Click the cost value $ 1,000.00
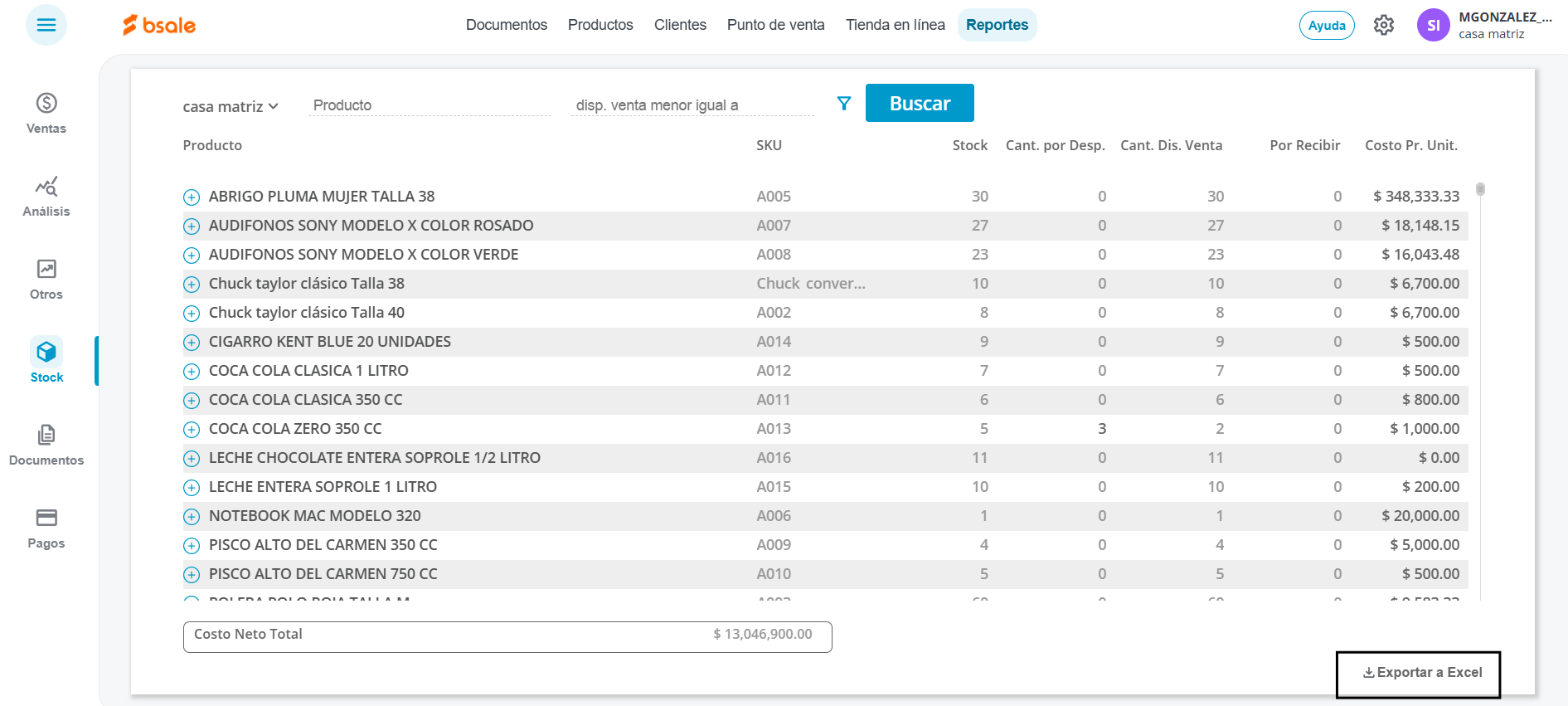Screen dimensions: 1568x706 (x=1425, y=429)
